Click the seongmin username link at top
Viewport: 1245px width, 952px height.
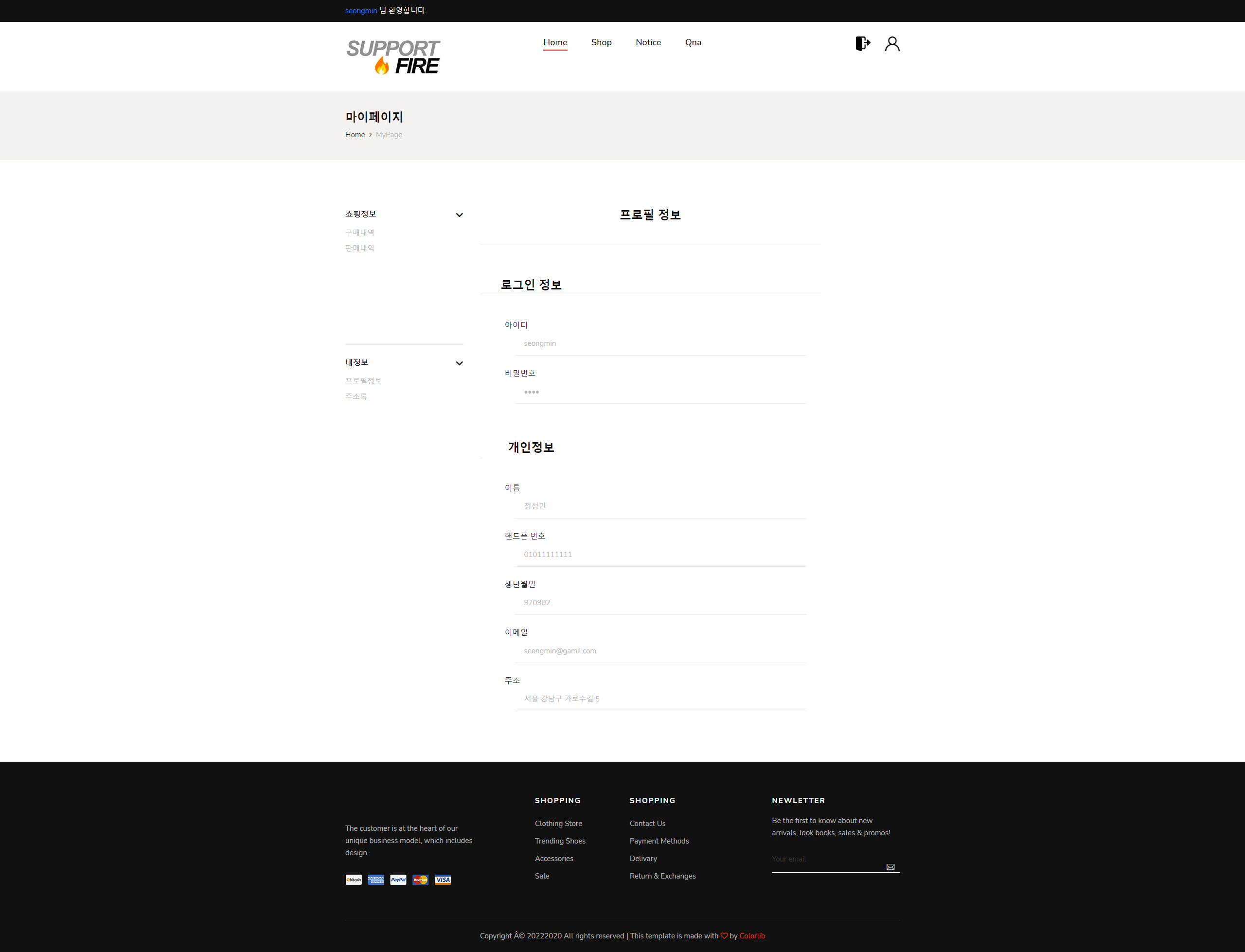pos(361,10)
